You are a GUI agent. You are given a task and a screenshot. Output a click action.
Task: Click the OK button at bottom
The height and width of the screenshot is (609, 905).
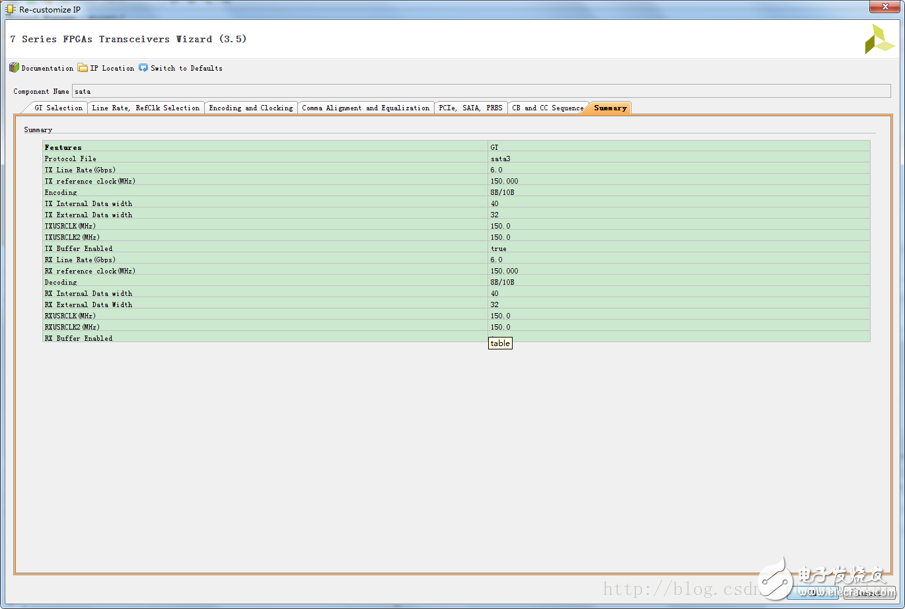(812, 592)
